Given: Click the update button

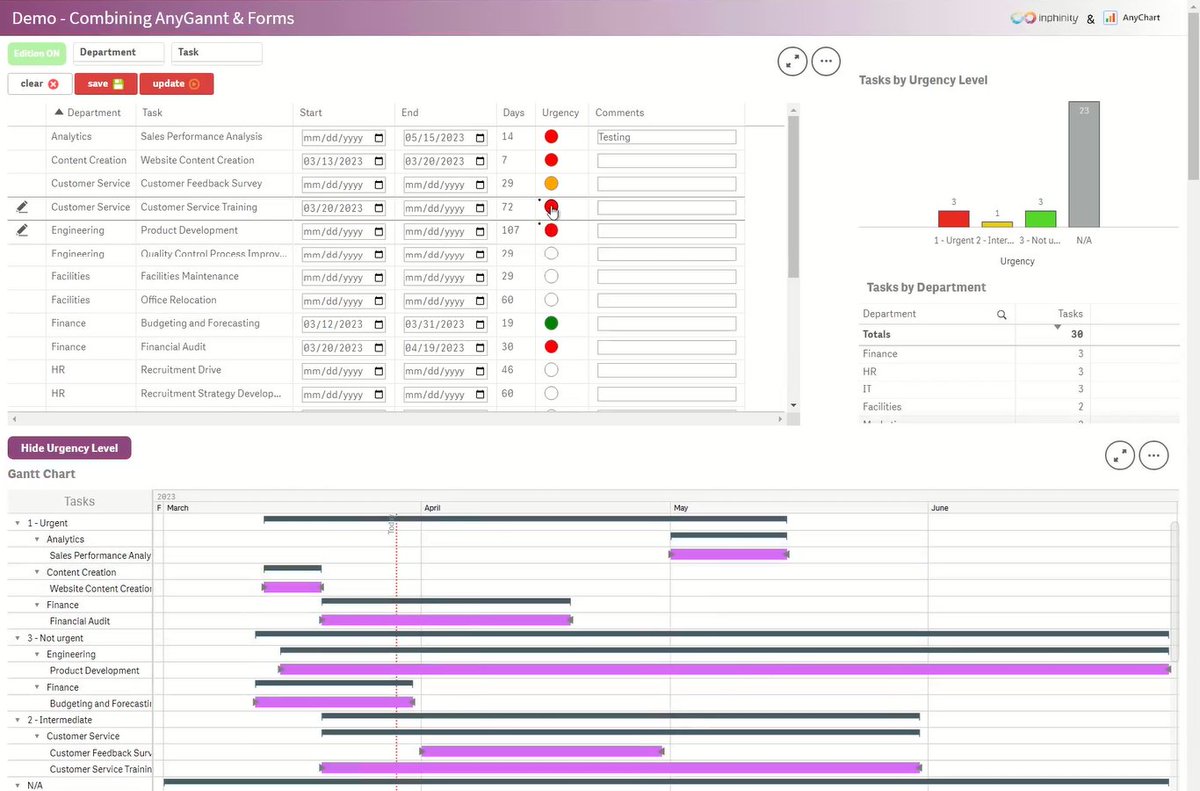Looking at the screenshot, I should 176,84.
